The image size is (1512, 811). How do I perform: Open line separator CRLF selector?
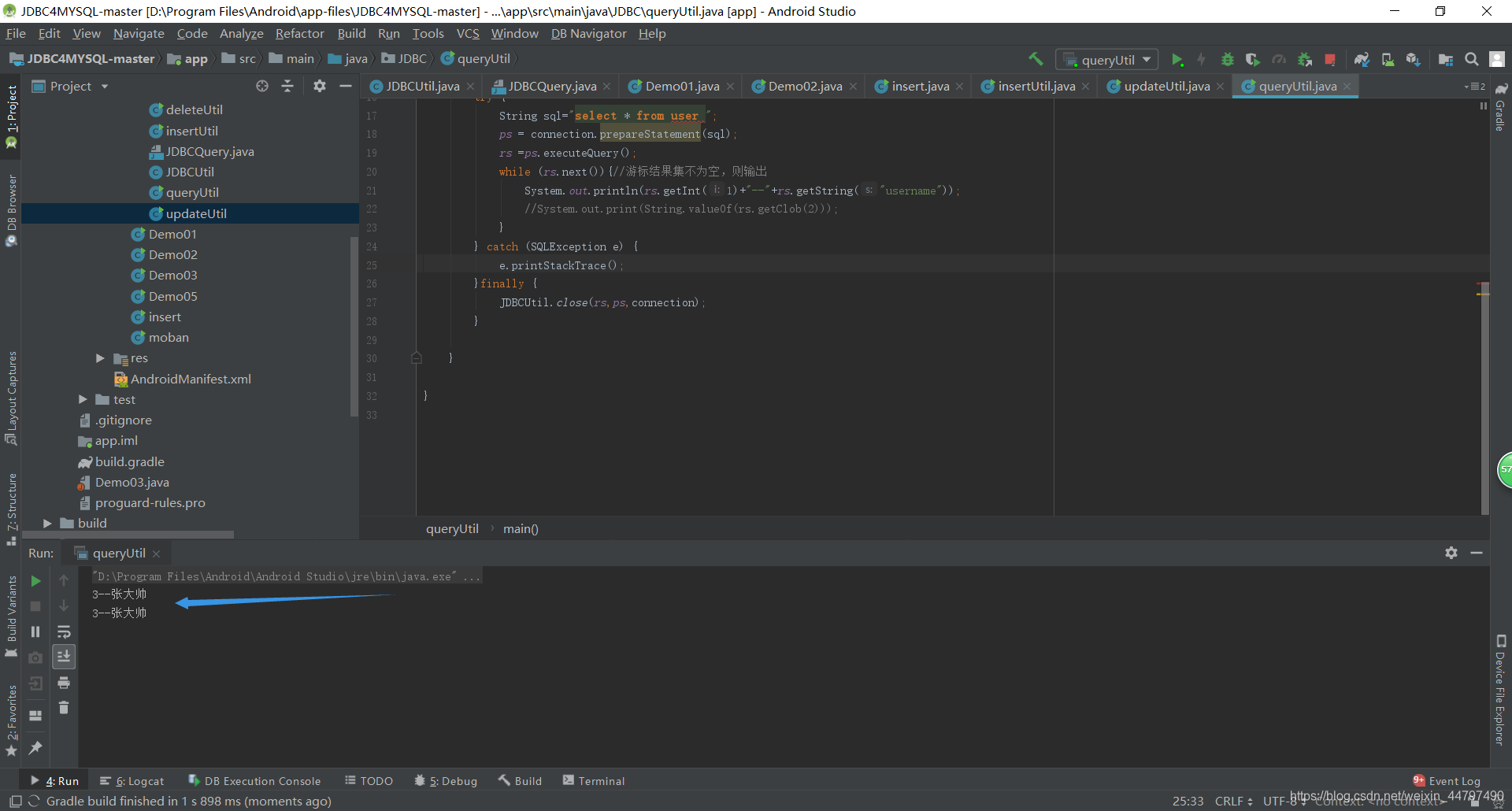click(1233, 801)
